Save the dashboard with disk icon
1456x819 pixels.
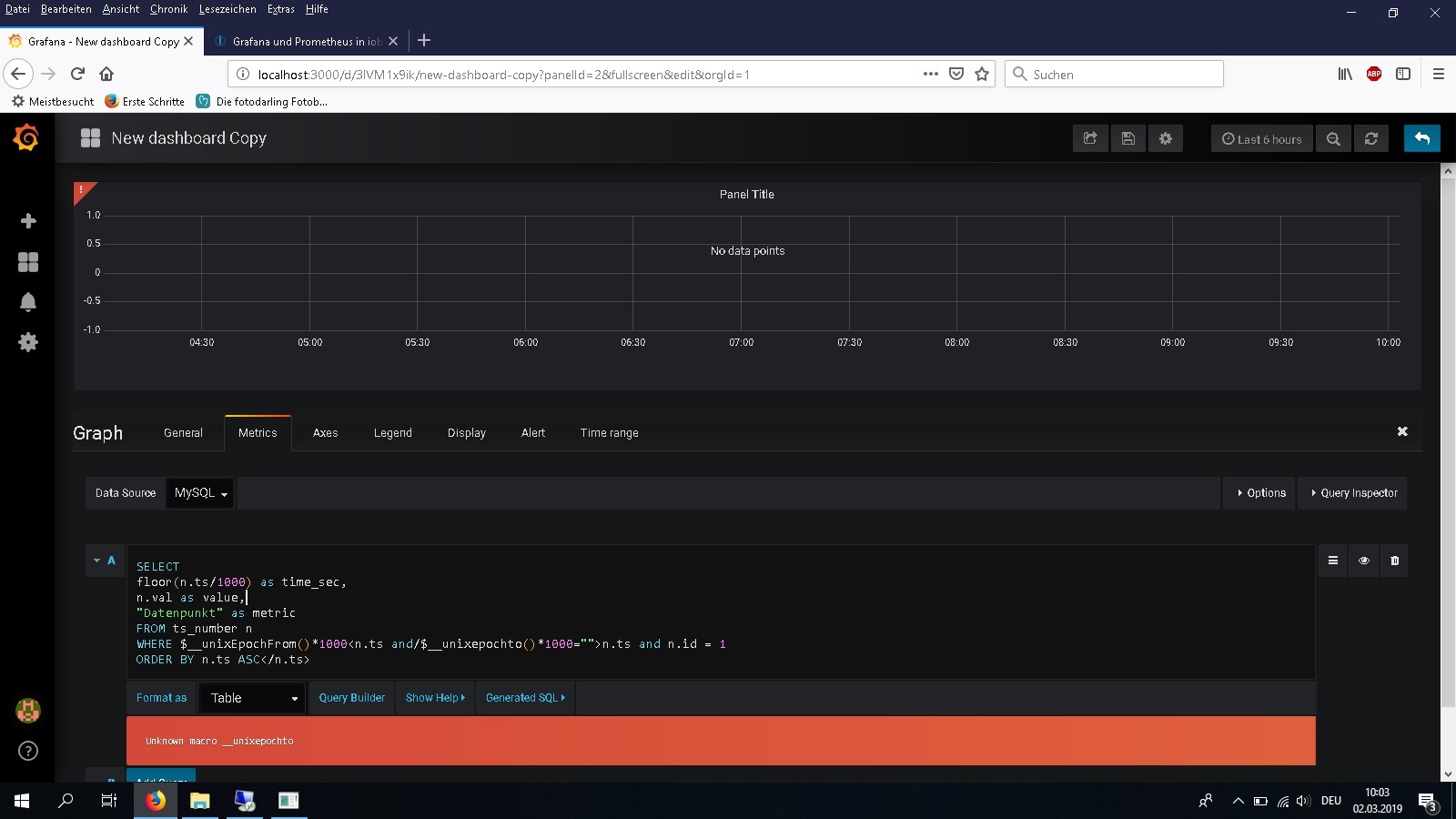tap(1127, 138)
